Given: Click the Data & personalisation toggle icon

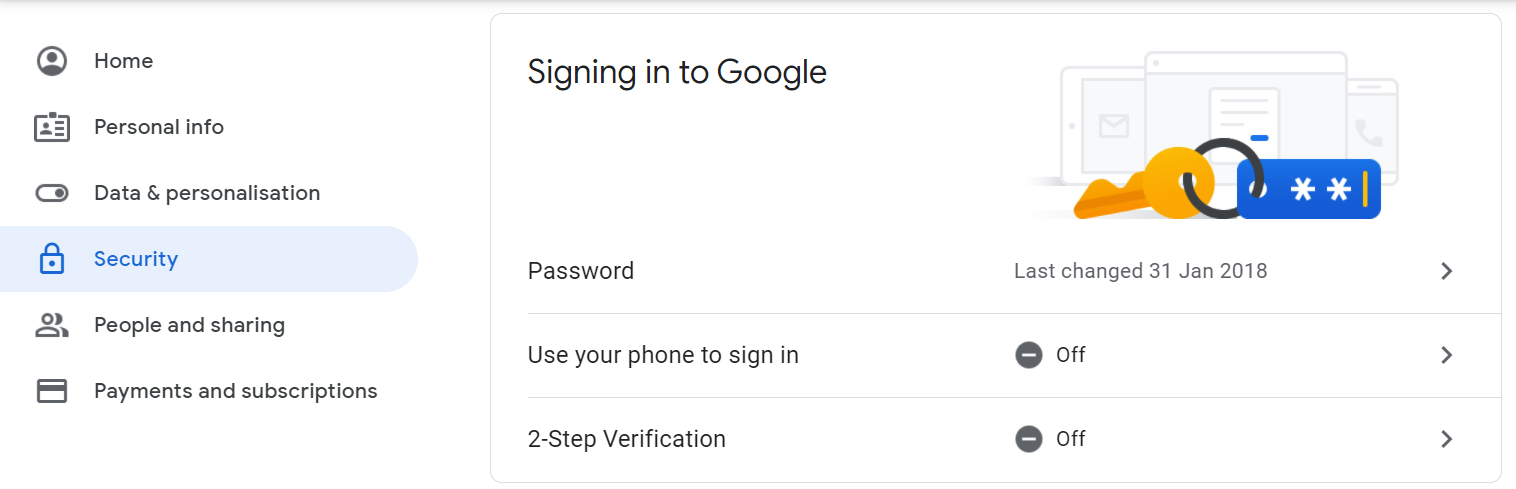Looking at the screenshot, I should (52, 193).
